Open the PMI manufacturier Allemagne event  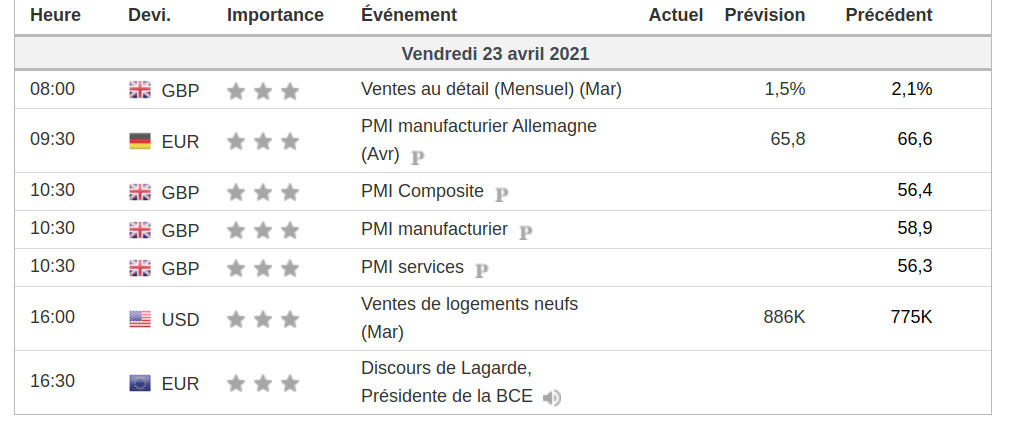[478, 127]
